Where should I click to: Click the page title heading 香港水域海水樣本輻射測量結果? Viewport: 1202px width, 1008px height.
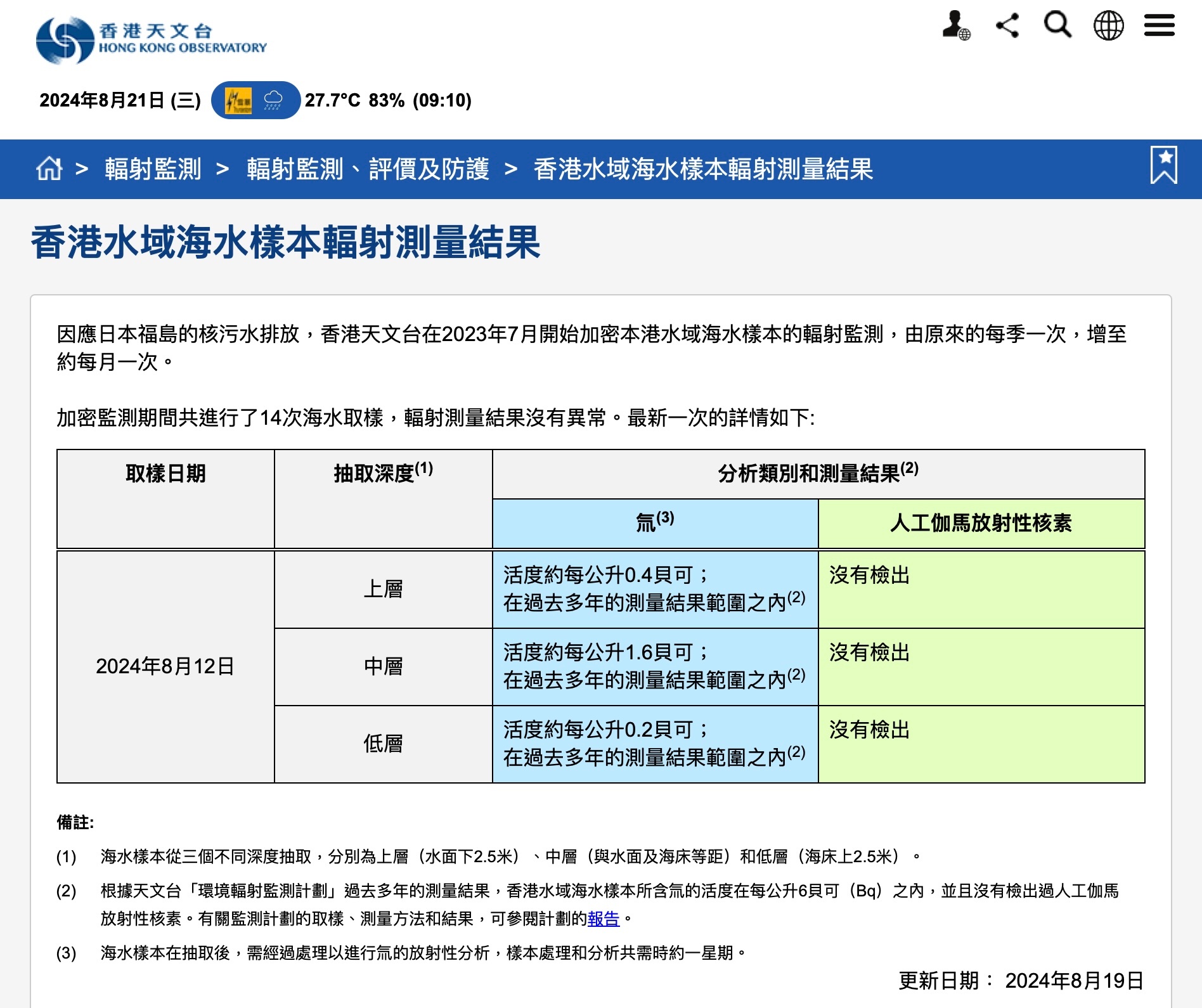click(286, 243)
